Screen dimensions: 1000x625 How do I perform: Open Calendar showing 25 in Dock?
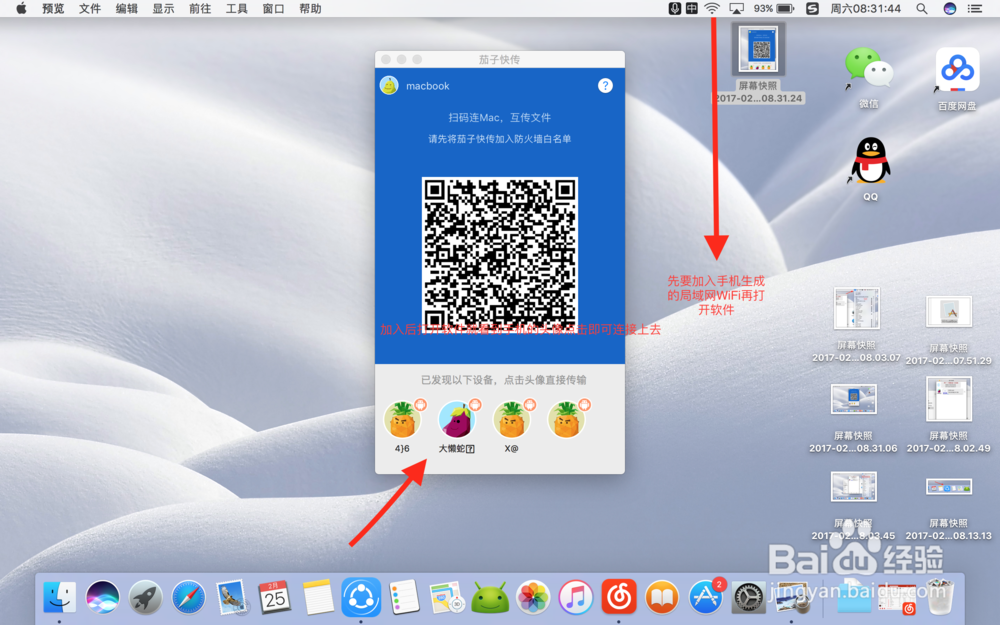coord(275,598)
